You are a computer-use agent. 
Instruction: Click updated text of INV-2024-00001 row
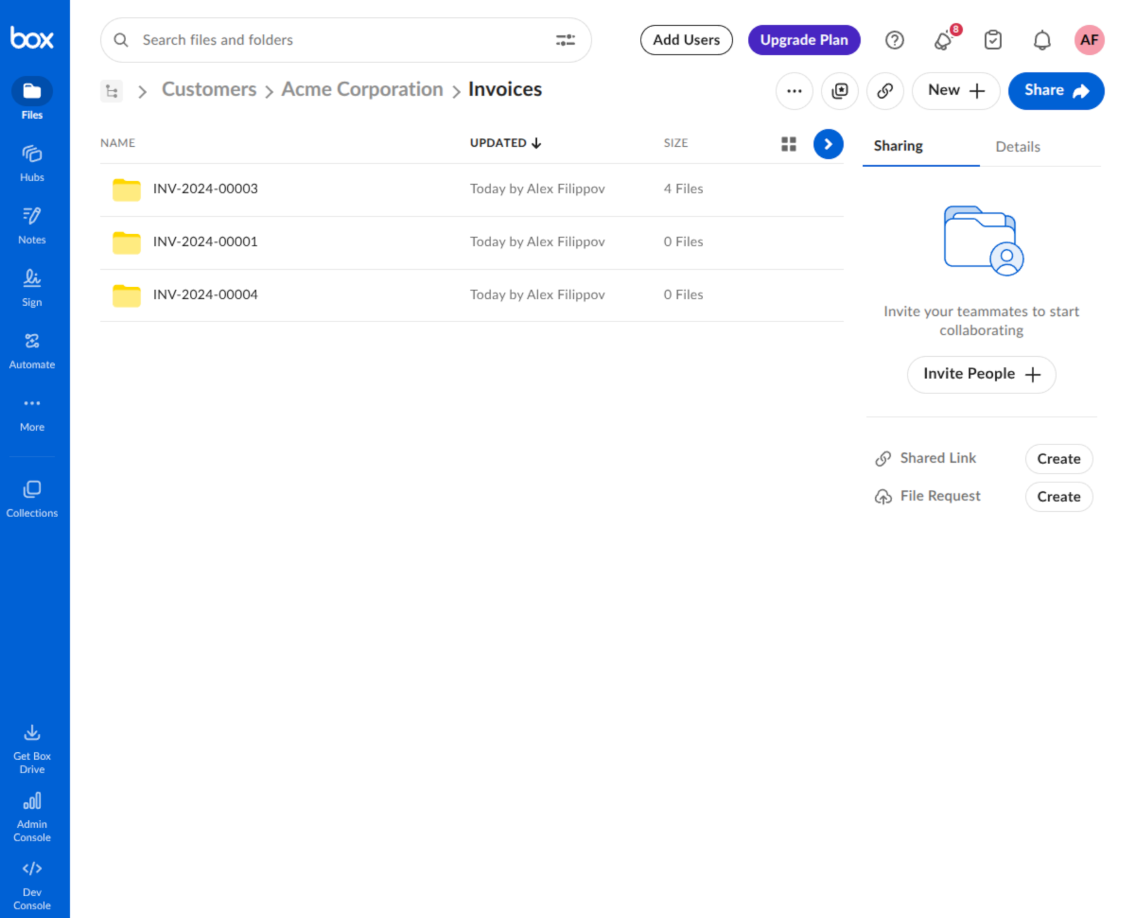[538, 242]
